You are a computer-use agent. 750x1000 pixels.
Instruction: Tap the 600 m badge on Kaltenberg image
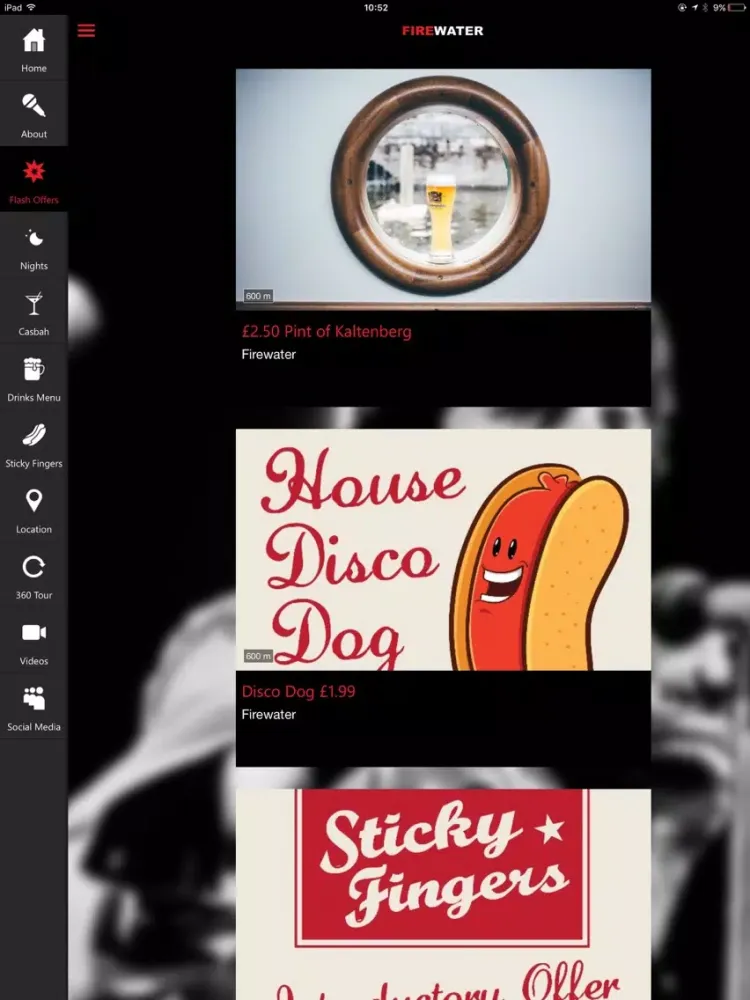258,296
